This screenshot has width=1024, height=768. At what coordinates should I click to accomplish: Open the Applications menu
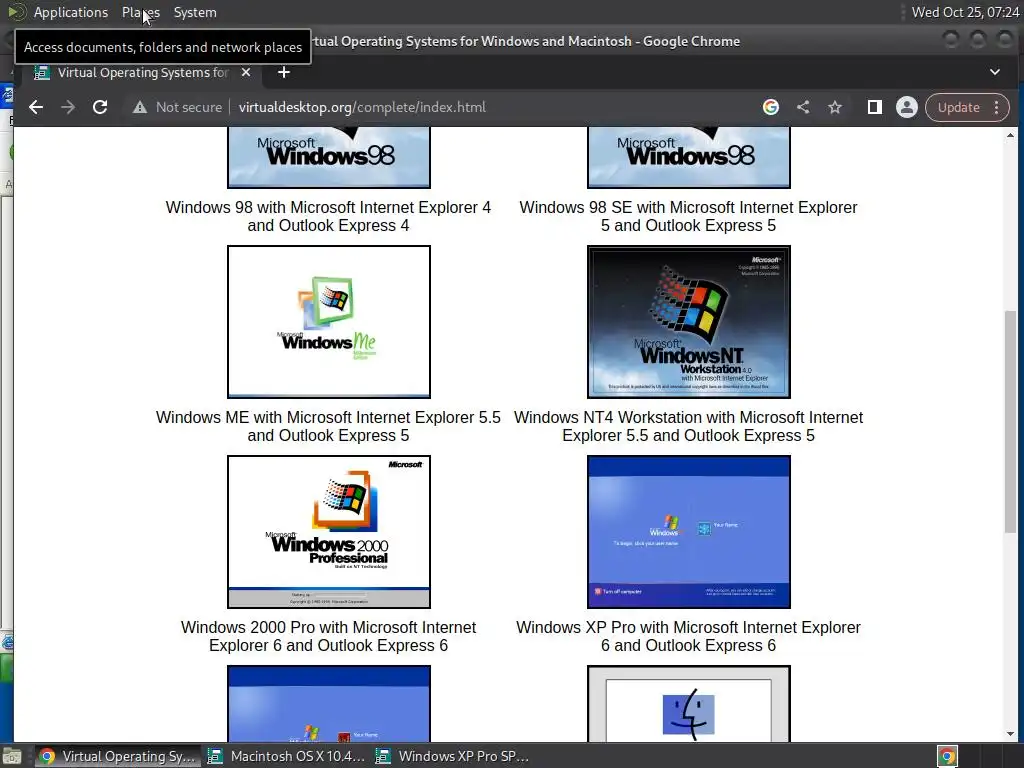click(71, 12)
